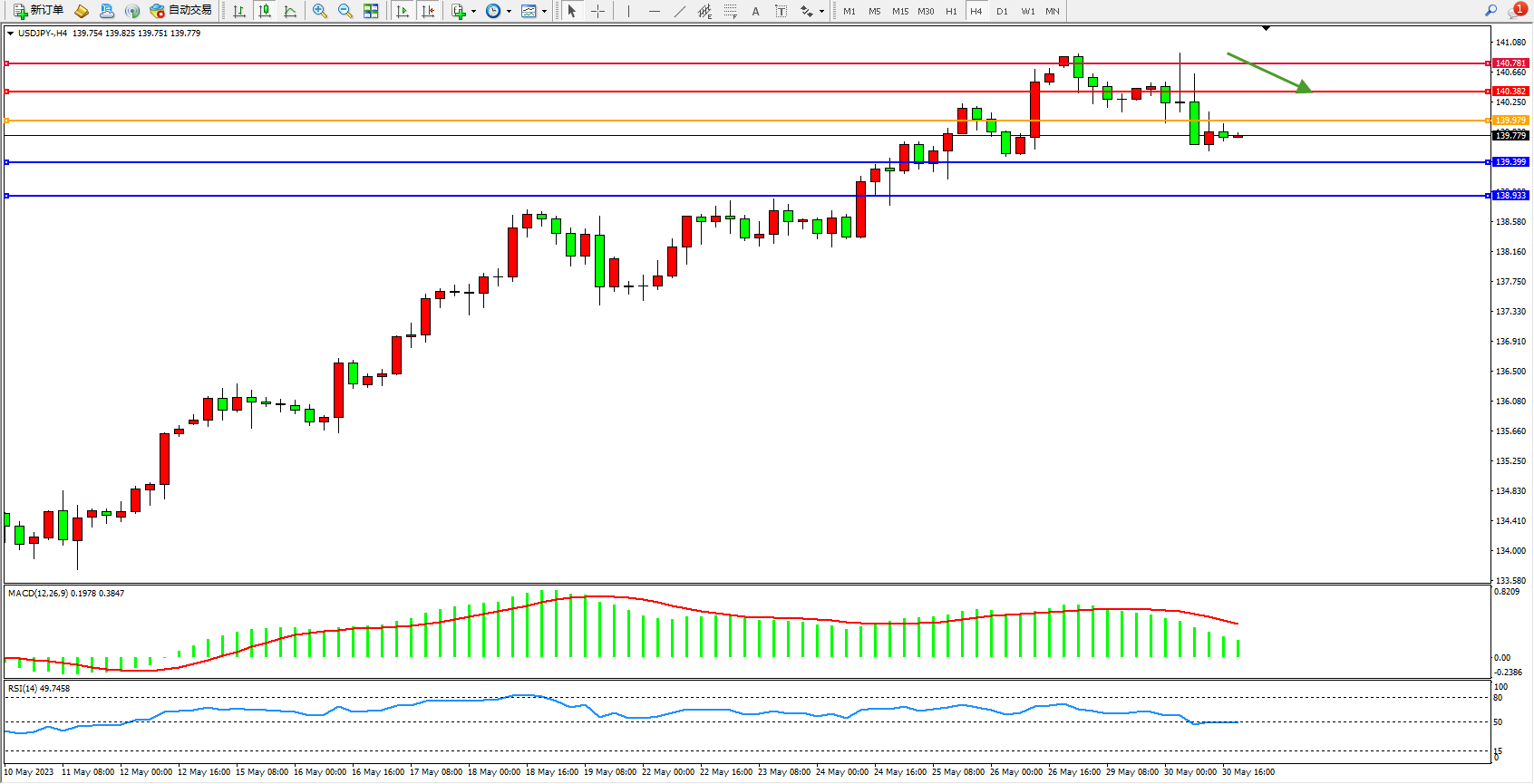Select the text label tool
Screen dimensions: 1534x784
pyautogui.click(x=781, y=11)
